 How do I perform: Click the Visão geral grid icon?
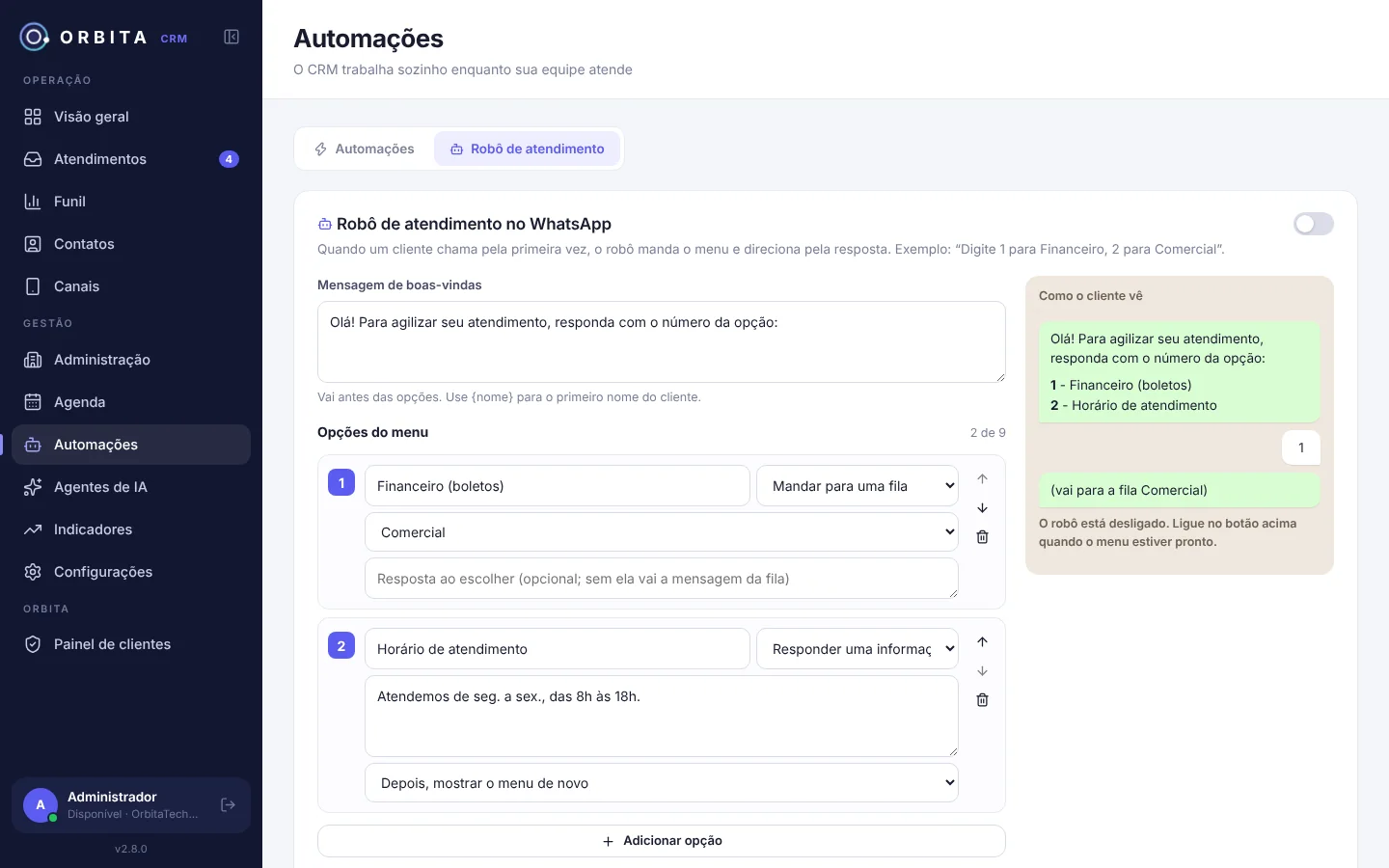[x=33, y=117]
